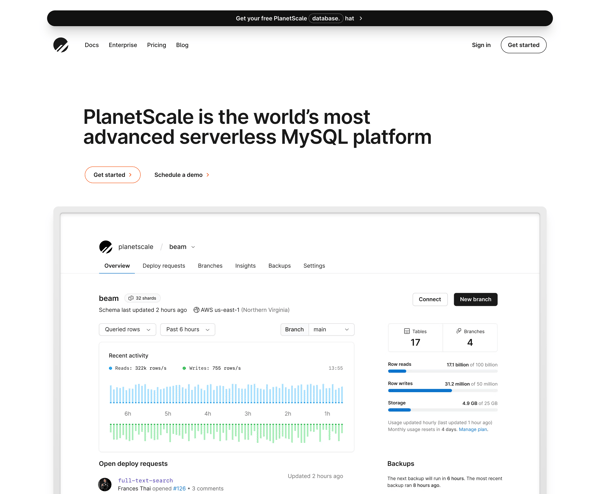600x494 pixels.
Task: Click the Storage usage bar
Action: pyautogui.click(x=443, y=410)
